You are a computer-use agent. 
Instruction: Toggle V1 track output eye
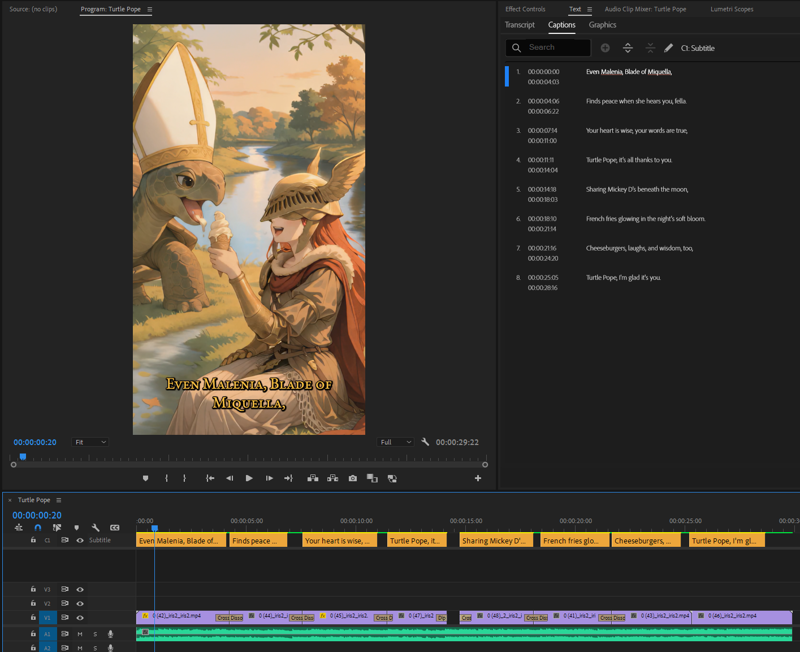(80, 617)
